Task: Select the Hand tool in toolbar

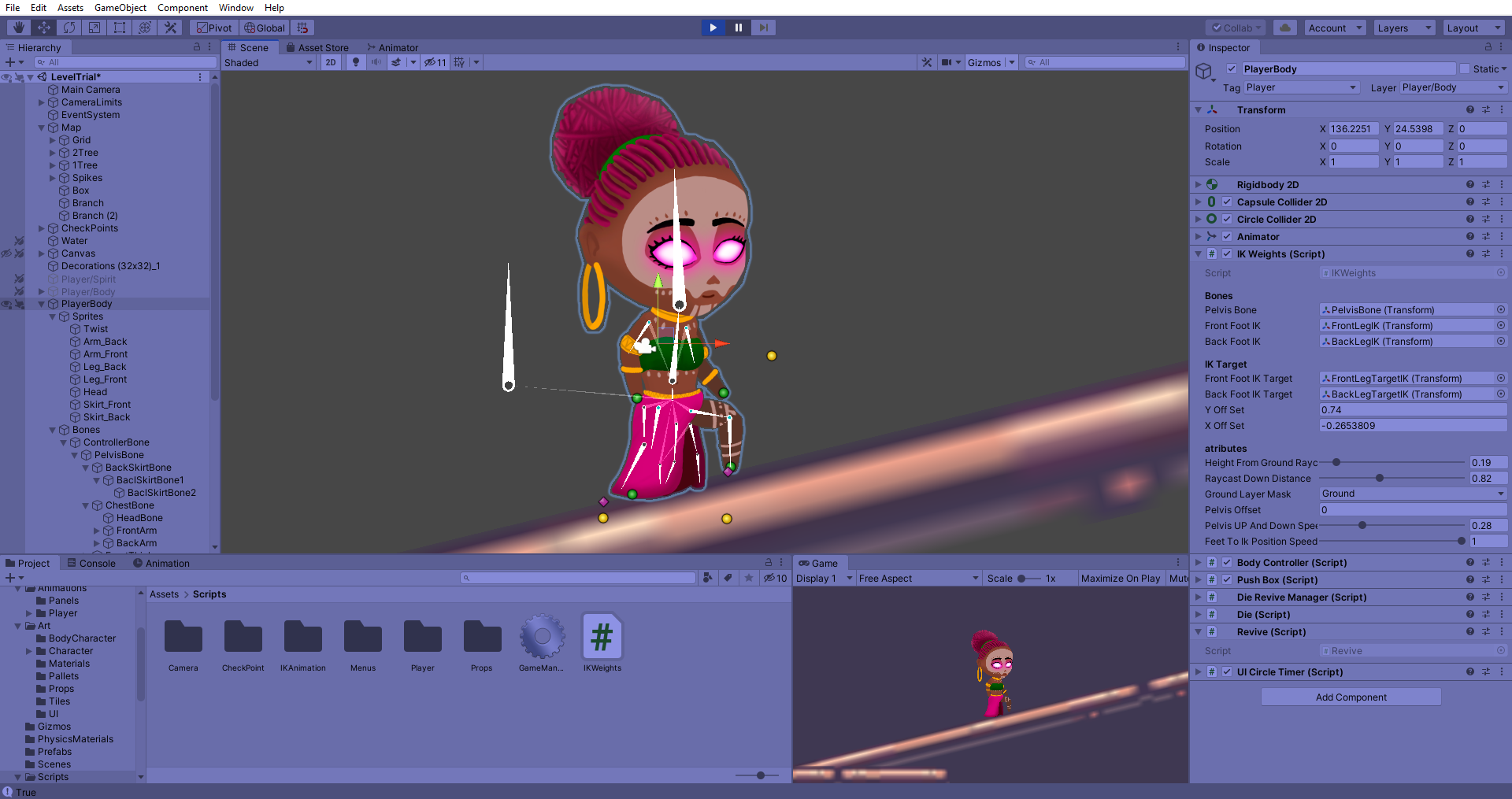Action: (18, 28)
